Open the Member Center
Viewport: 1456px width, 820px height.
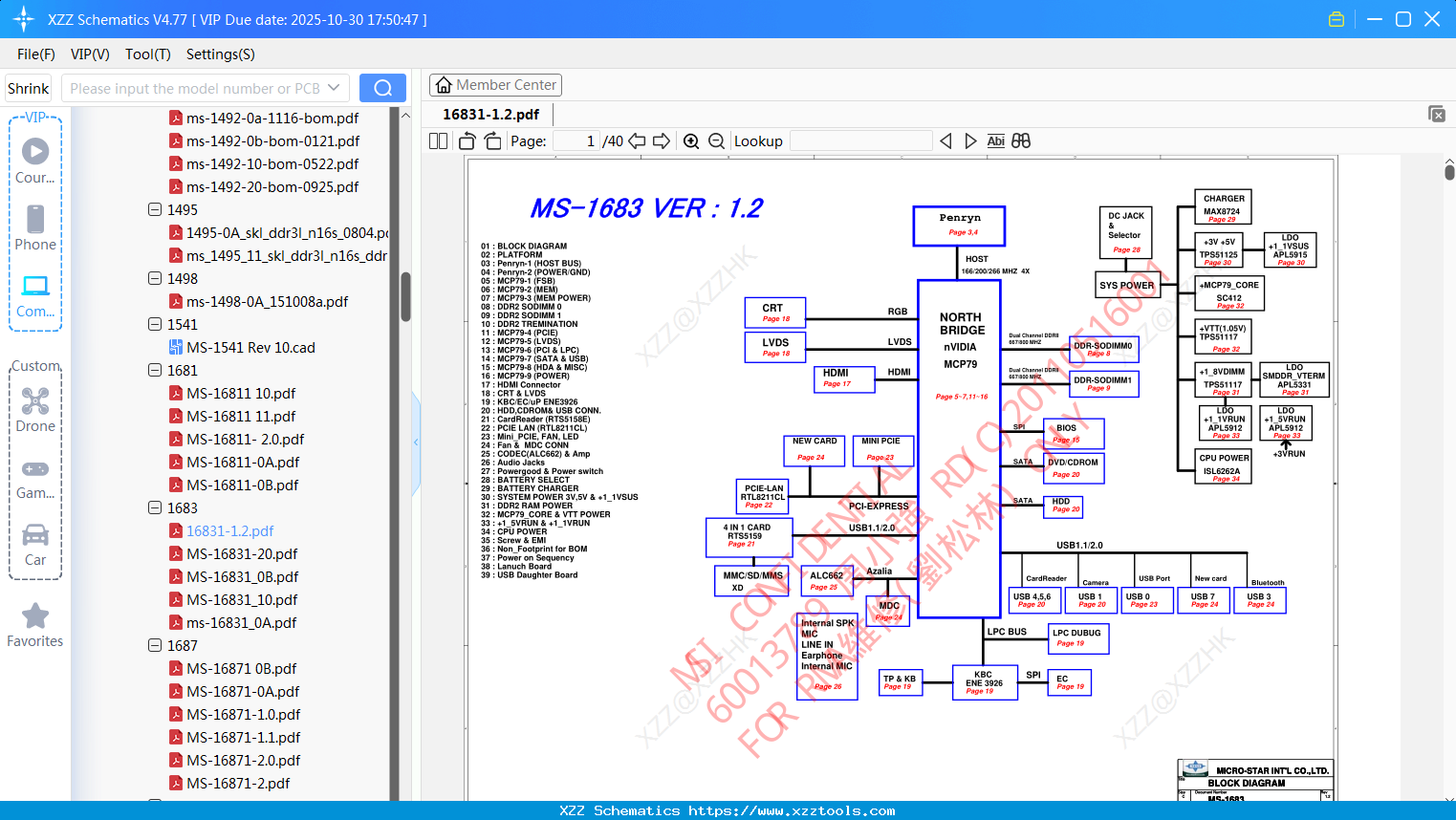point(495,85)
